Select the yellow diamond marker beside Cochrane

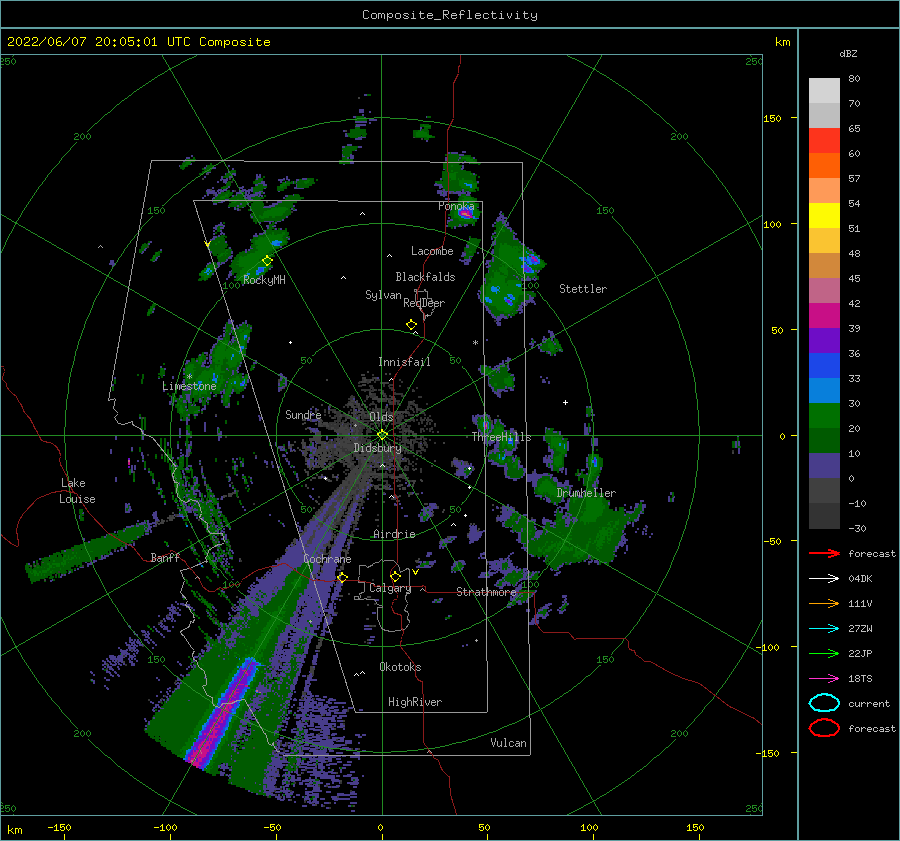click(x=343, y=577)
